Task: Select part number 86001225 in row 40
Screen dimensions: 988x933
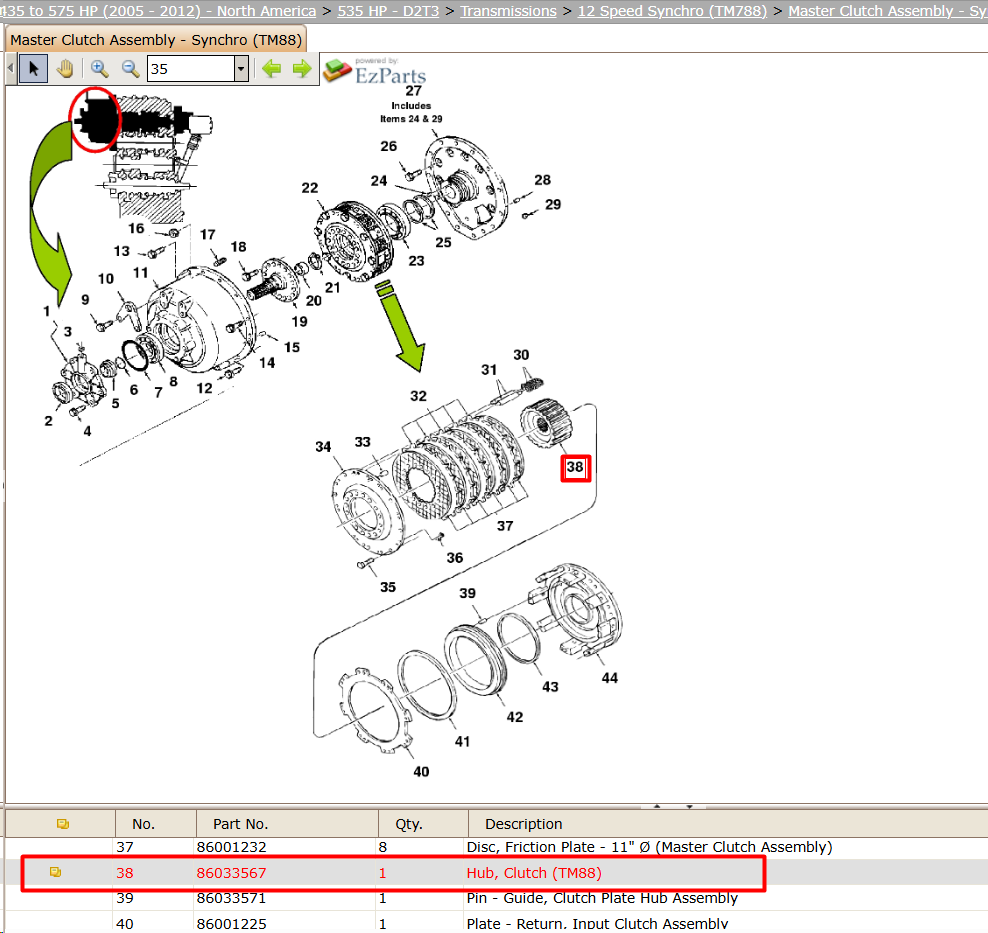Action: pos(231,924)
